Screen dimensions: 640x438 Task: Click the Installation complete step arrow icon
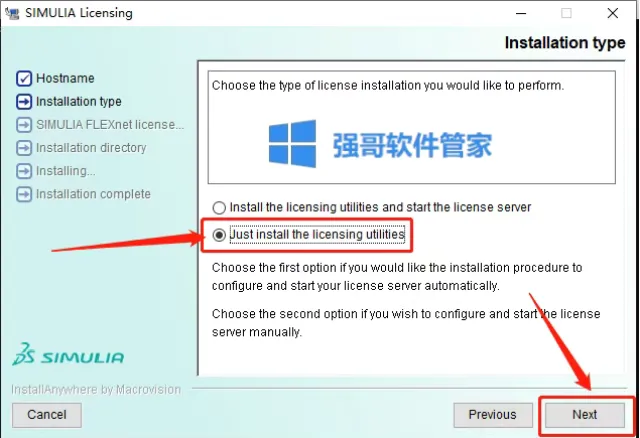[24, 194]
